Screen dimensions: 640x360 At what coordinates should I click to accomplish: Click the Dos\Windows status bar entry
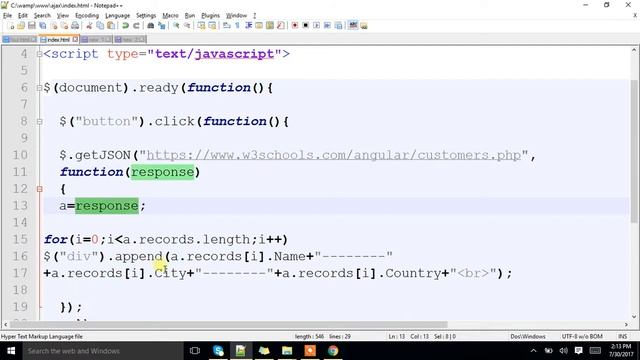[527, 336]
